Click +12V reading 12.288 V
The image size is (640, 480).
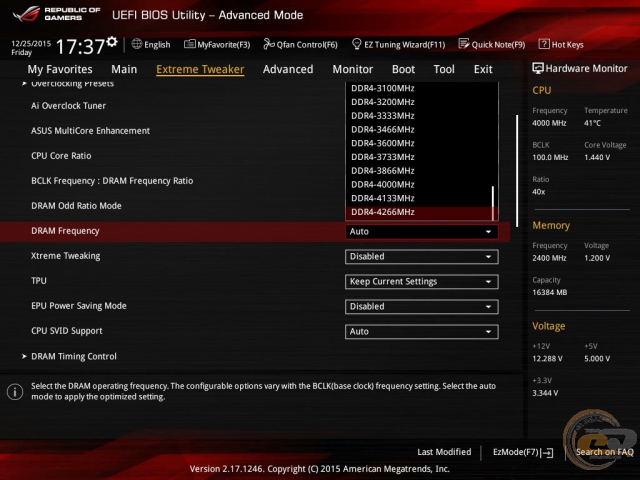[x=547, y=358]
